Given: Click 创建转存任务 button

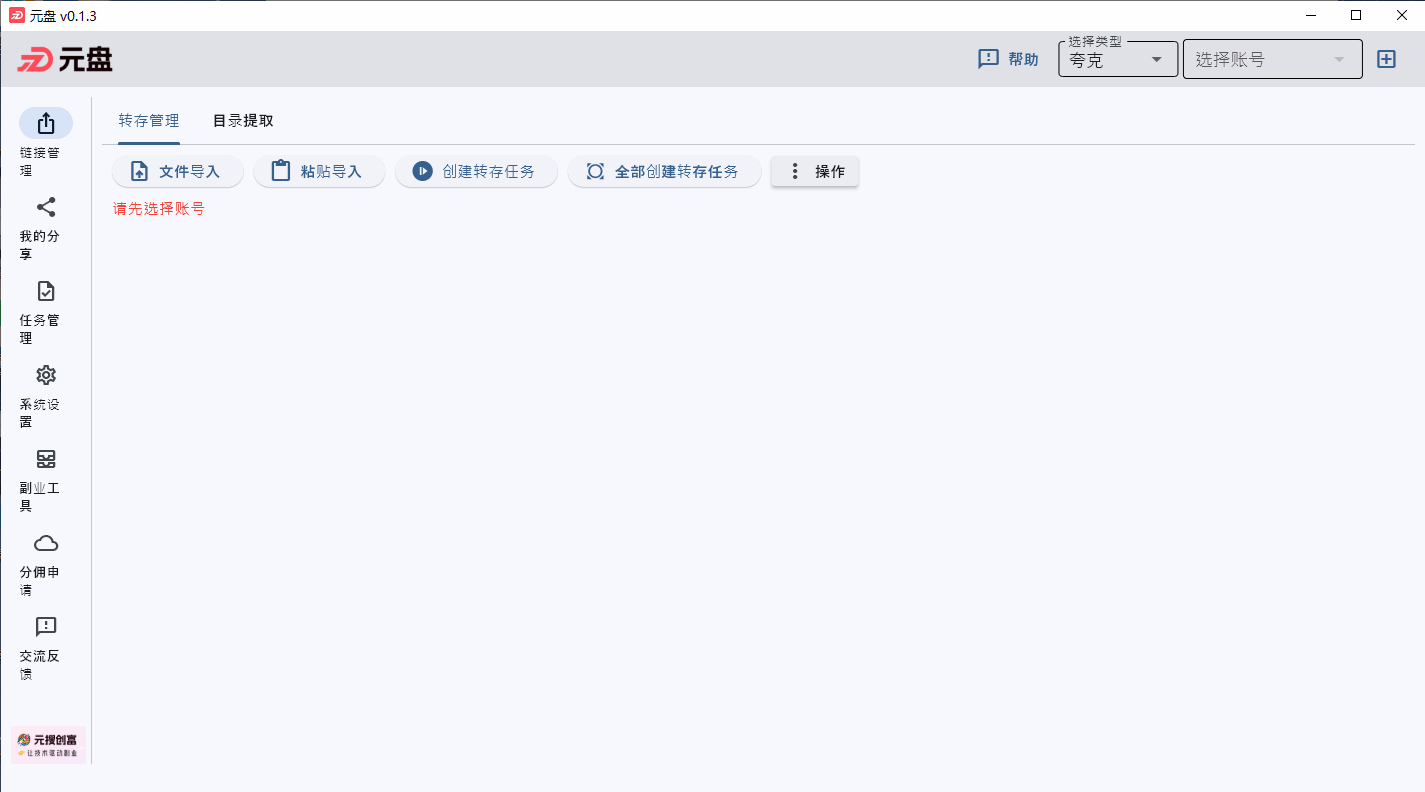Looking at the screenshot, I should click(x=476, y=171).
